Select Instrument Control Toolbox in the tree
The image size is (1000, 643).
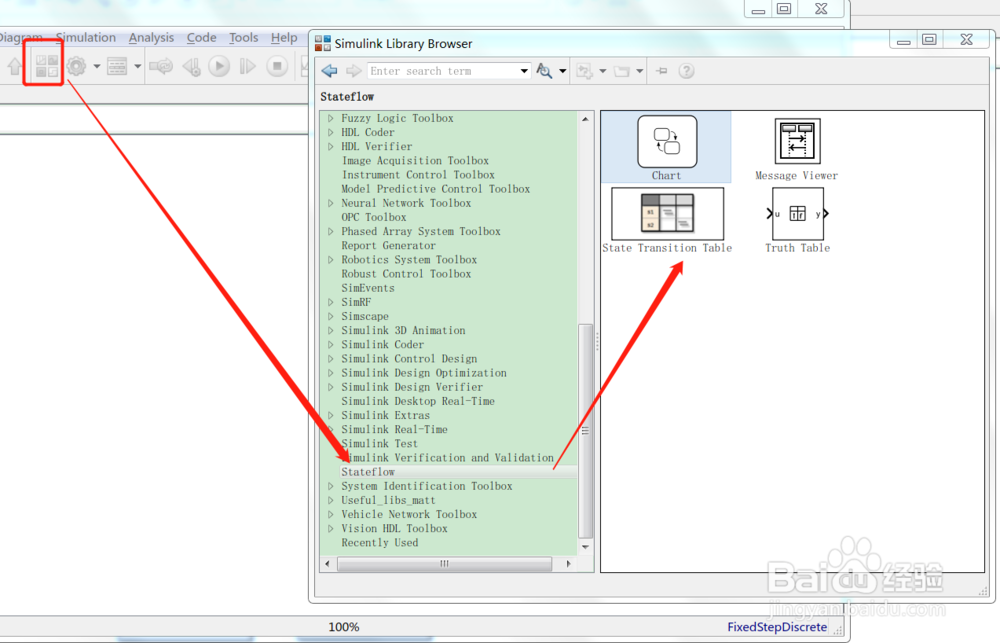coord(418,175)
